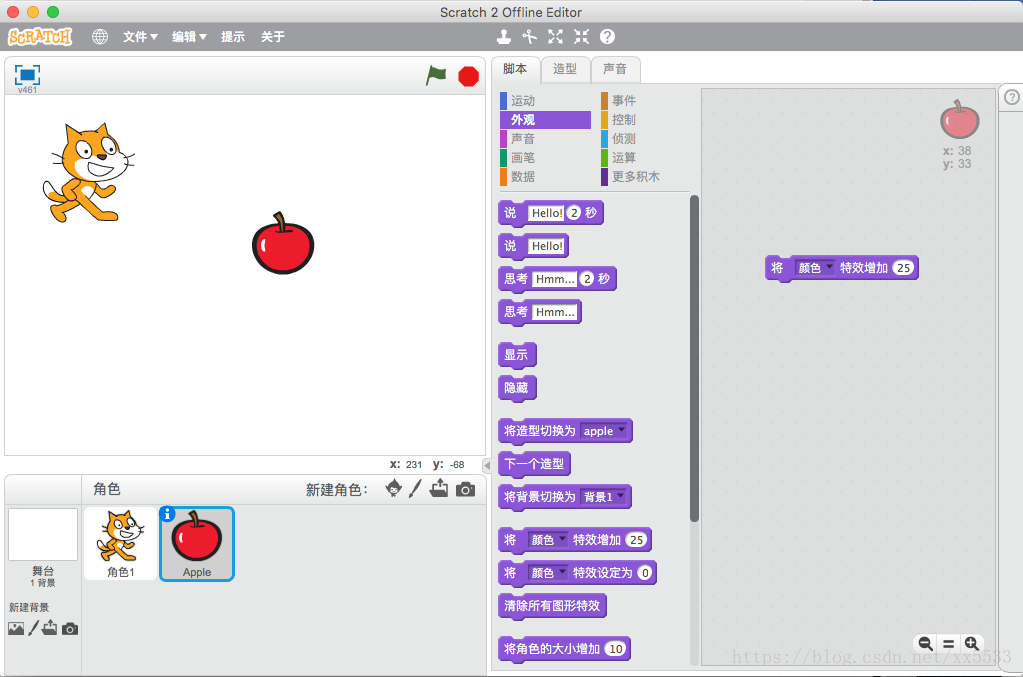Open 颜色 dropdown in 特效设定为 block
The image size is (1023, 677).
tap(547, 573)
